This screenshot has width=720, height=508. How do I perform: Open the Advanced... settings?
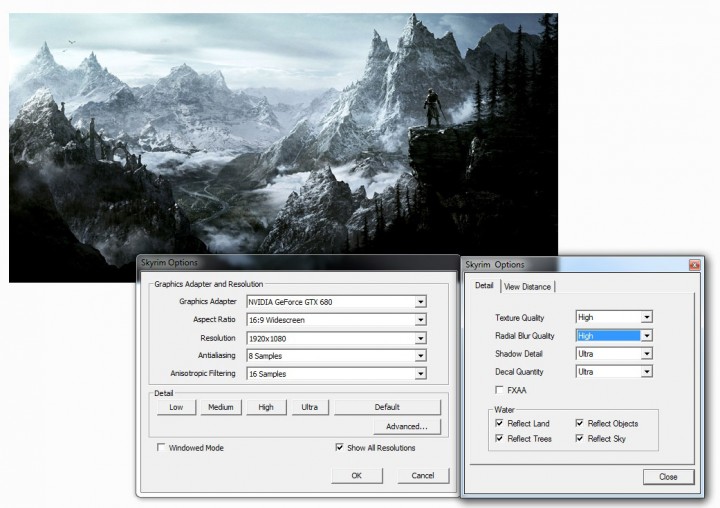point(407,426)
